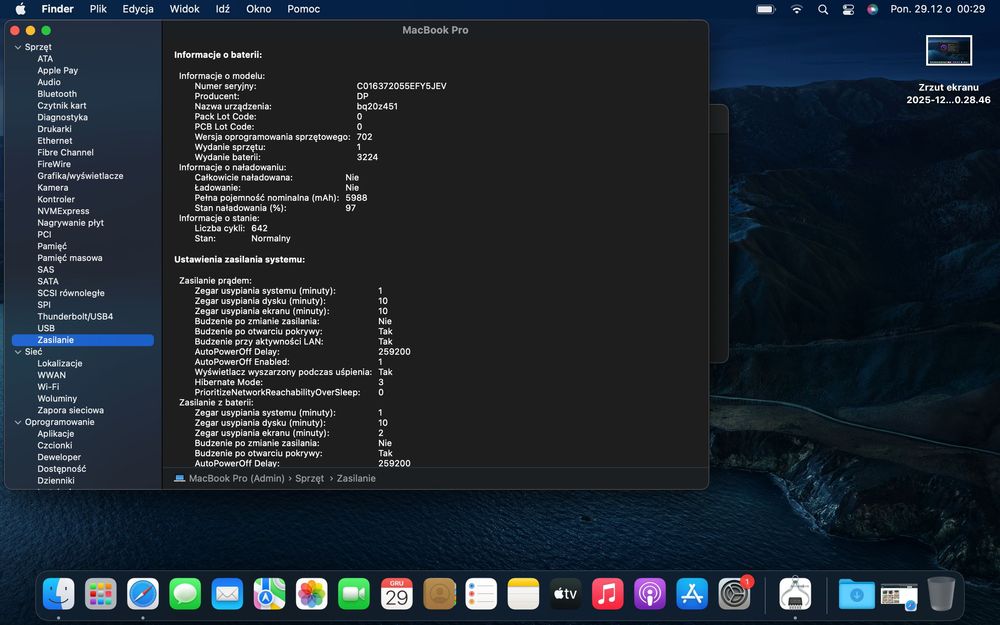Launch Safari from the Dock
Viewport: 1000px width, 625px height.
click(x=143, y=594)
